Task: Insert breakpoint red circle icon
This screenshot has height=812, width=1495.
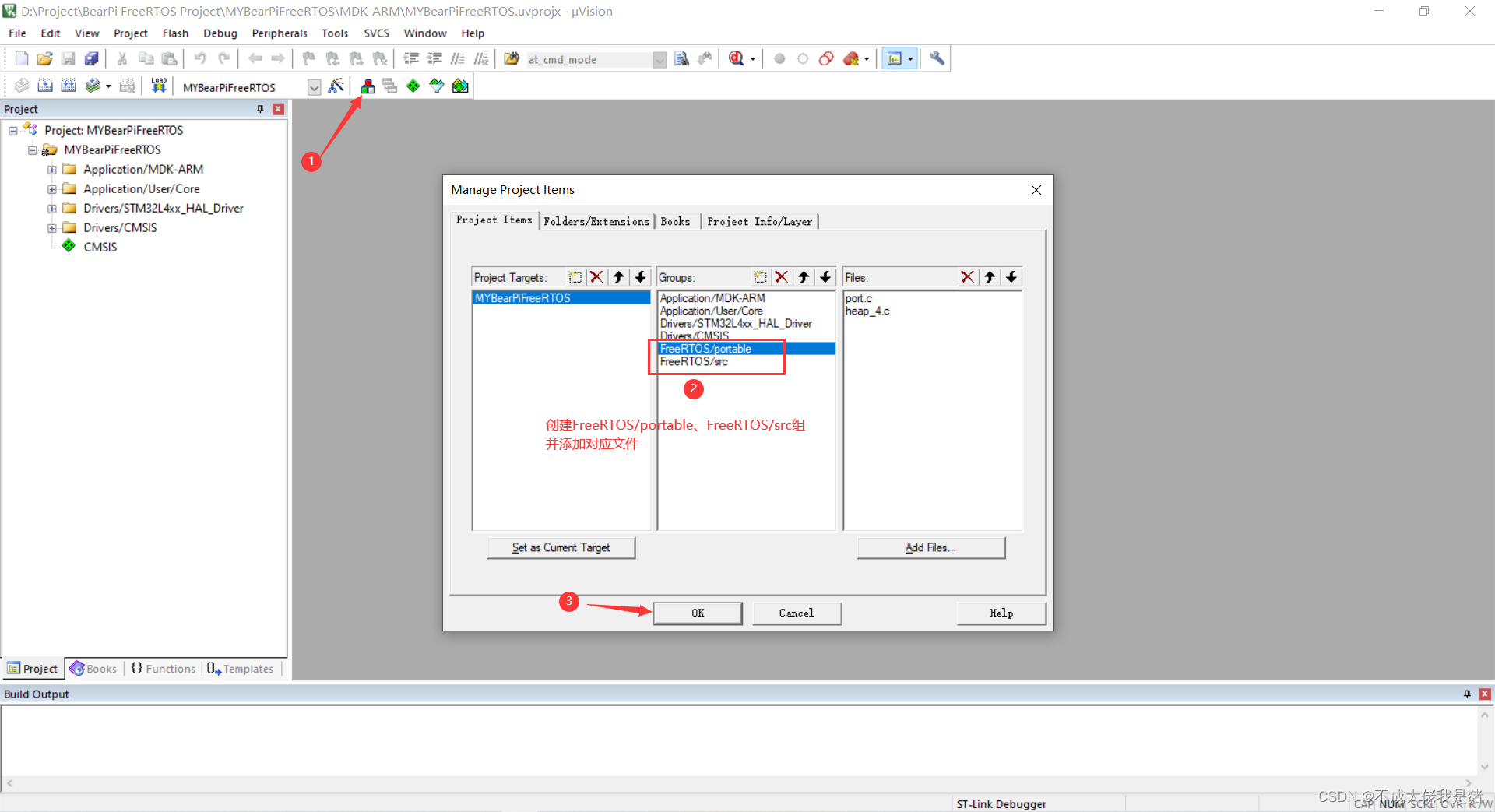Action: coord(779,58)
